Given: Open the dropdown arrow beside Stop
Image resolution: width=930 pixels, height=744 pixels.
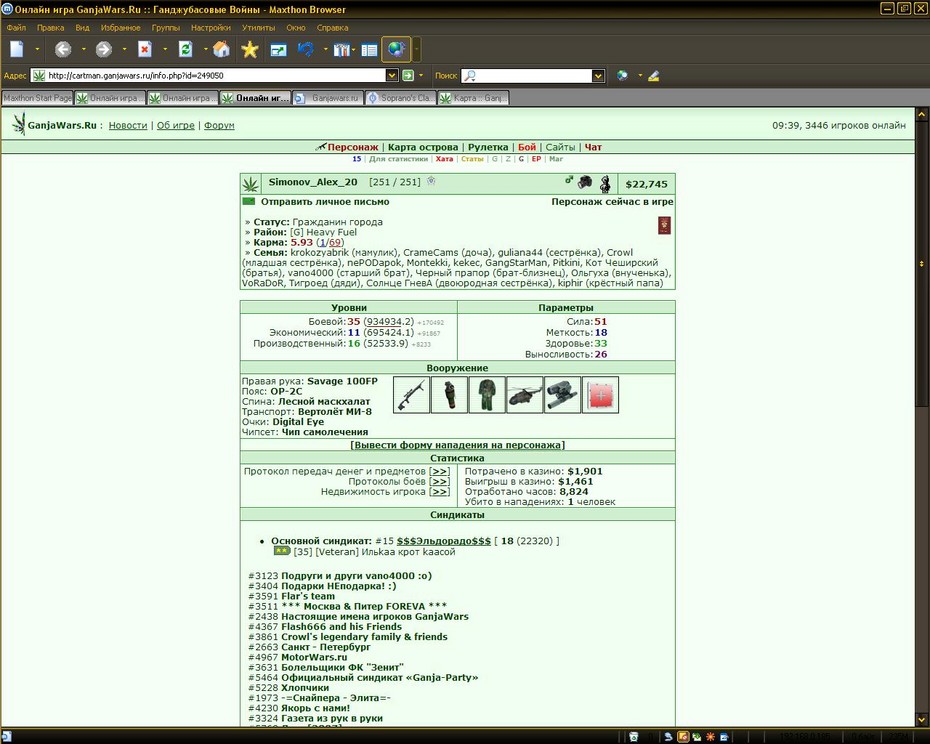Looking at the screenshot, I should click(165, 49).
